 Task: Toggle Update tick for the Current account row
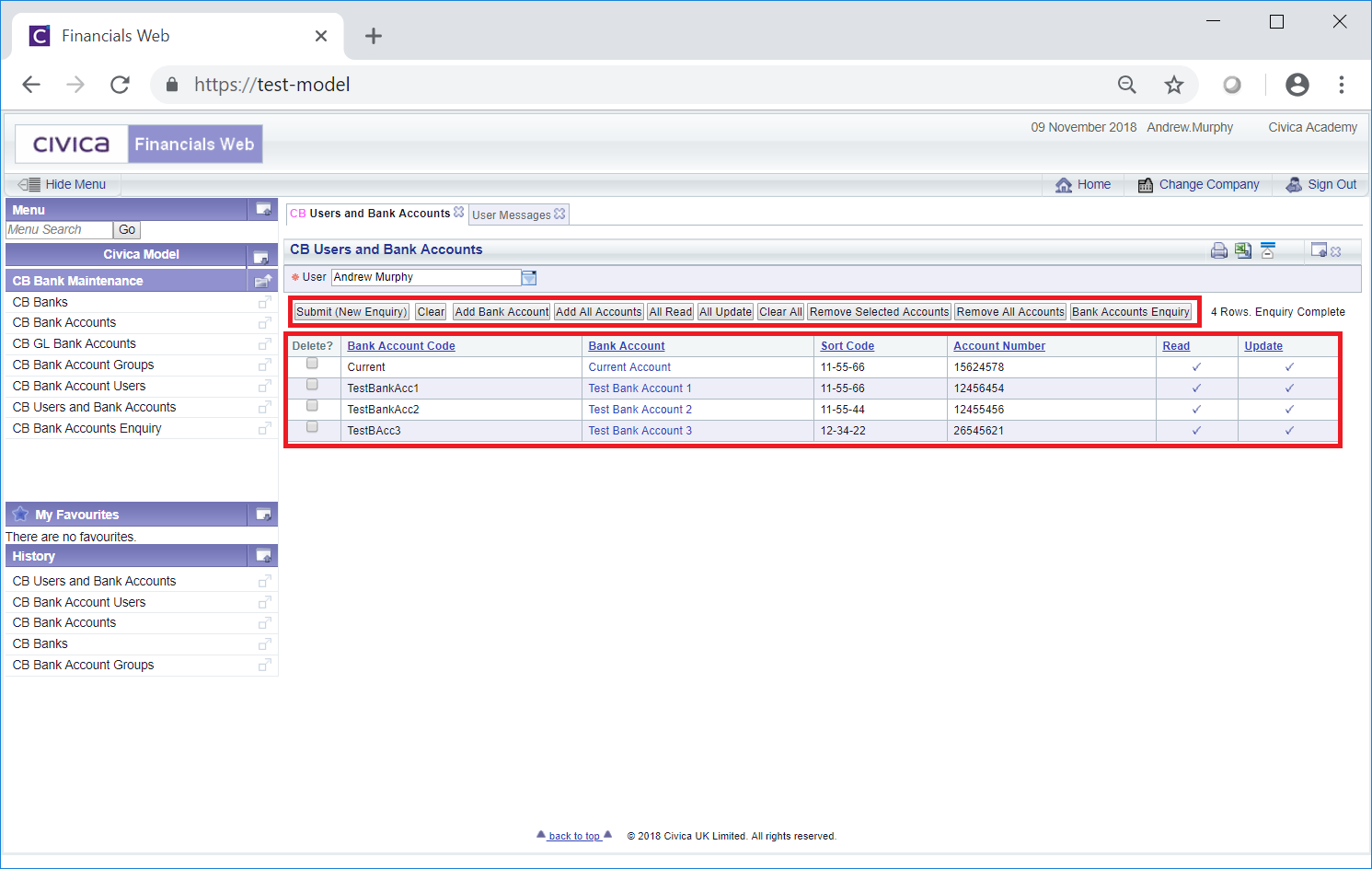click(x=1289, y=367)
